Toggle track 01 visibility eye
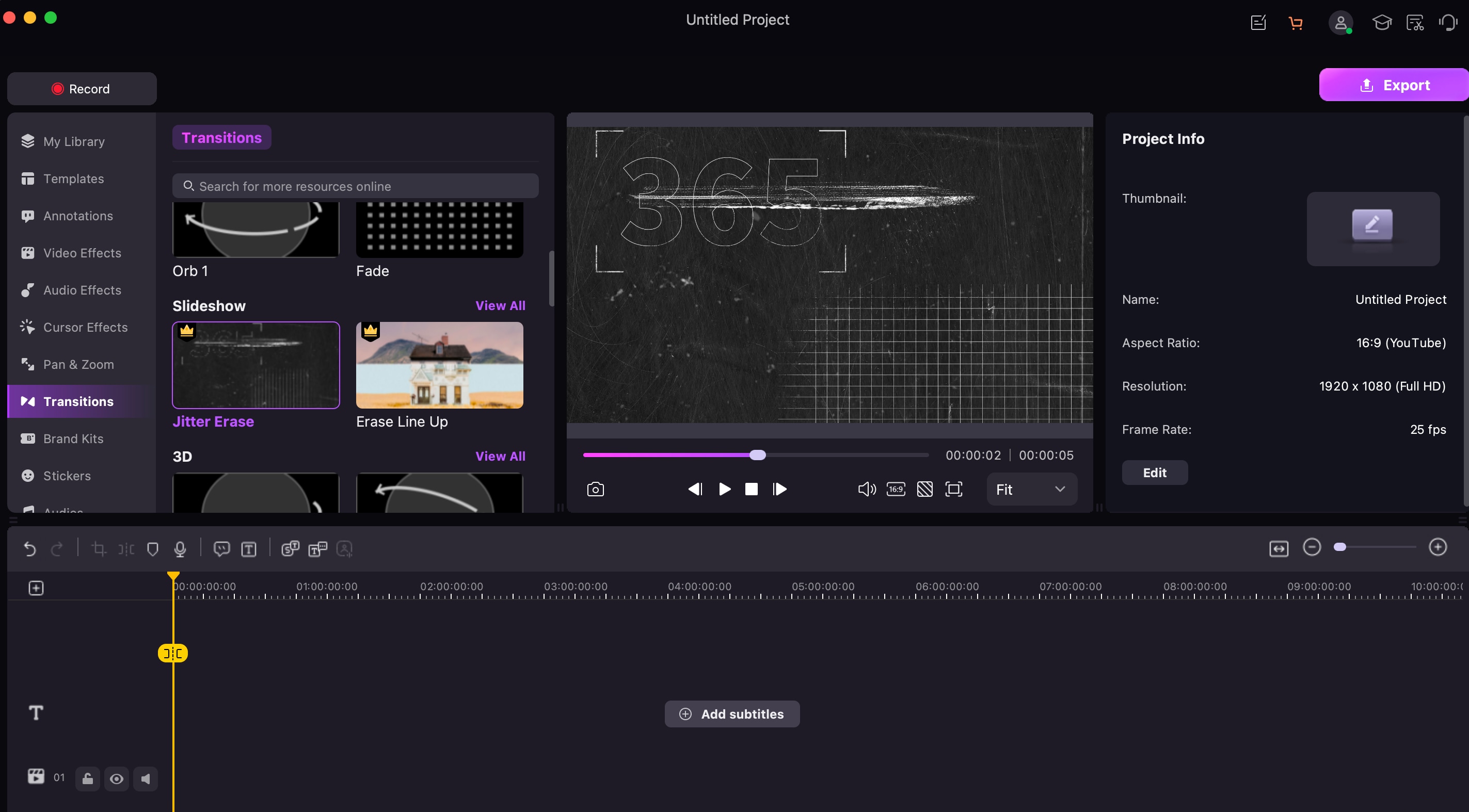This screenshot has width=1469, height=812. click(116, 778)
